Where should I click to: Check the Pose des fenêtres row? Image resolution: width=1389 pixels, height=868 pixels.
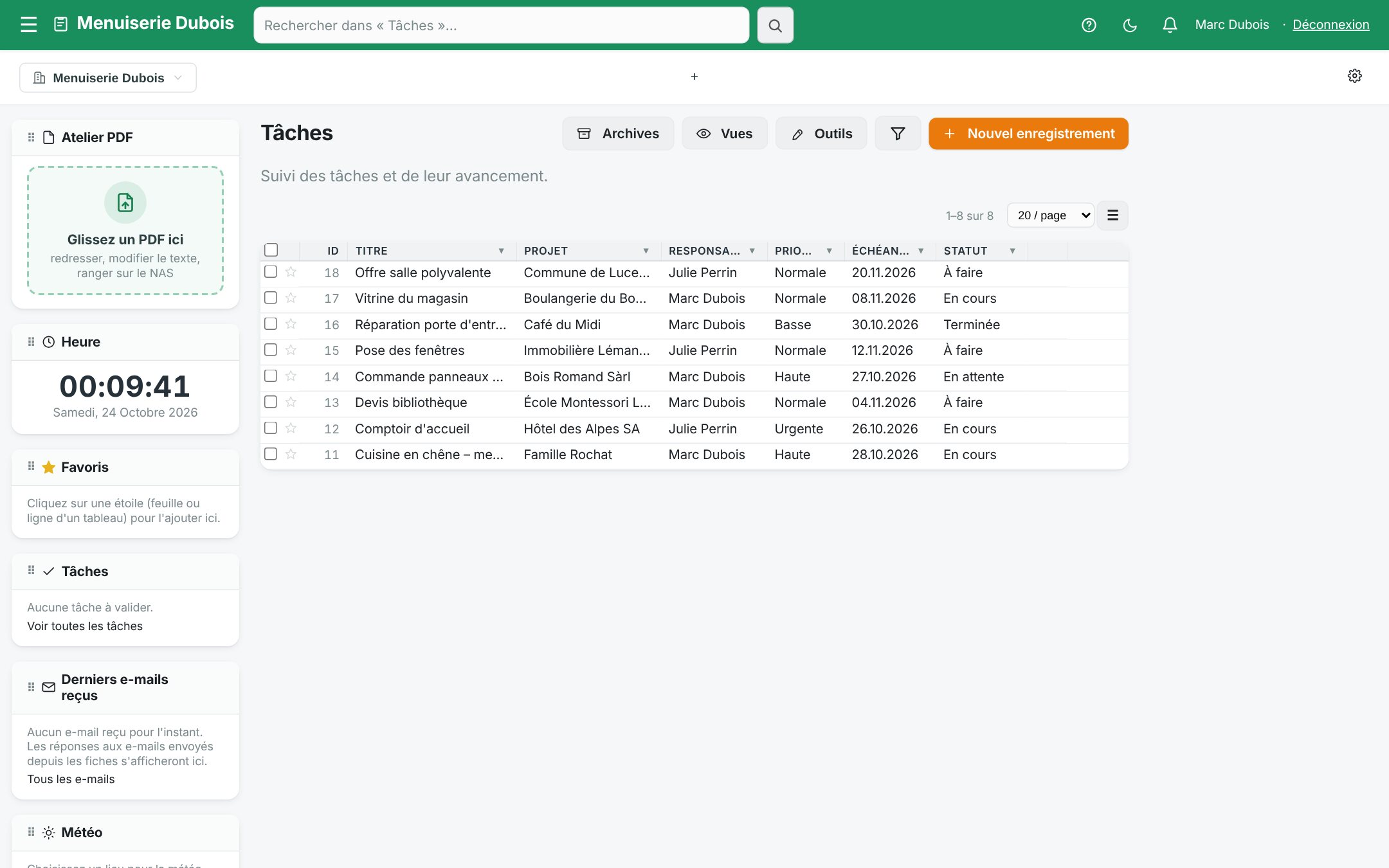(x=271, y=350)
